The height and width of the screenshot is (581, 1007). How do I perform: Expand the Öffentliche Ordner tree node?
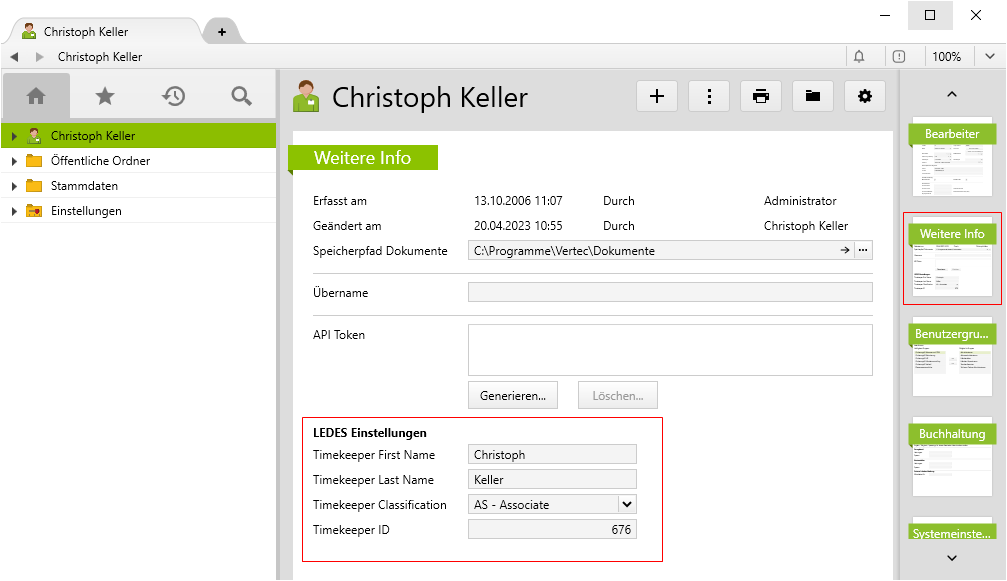click(14, 161)
